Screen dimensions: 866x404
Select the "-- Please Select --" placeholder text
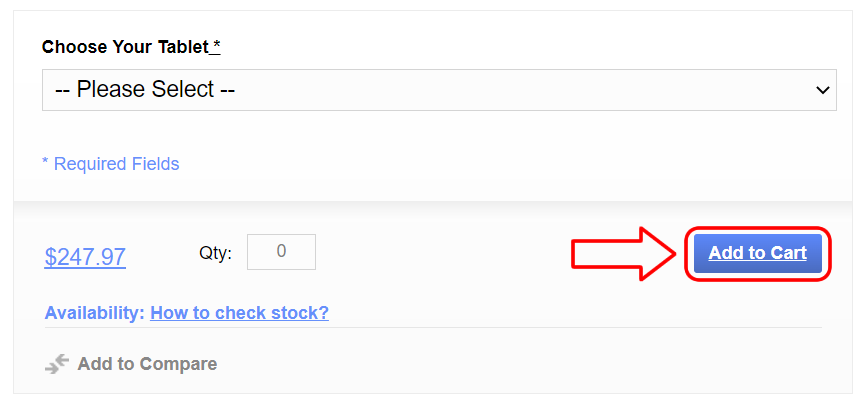coord(145,90)
